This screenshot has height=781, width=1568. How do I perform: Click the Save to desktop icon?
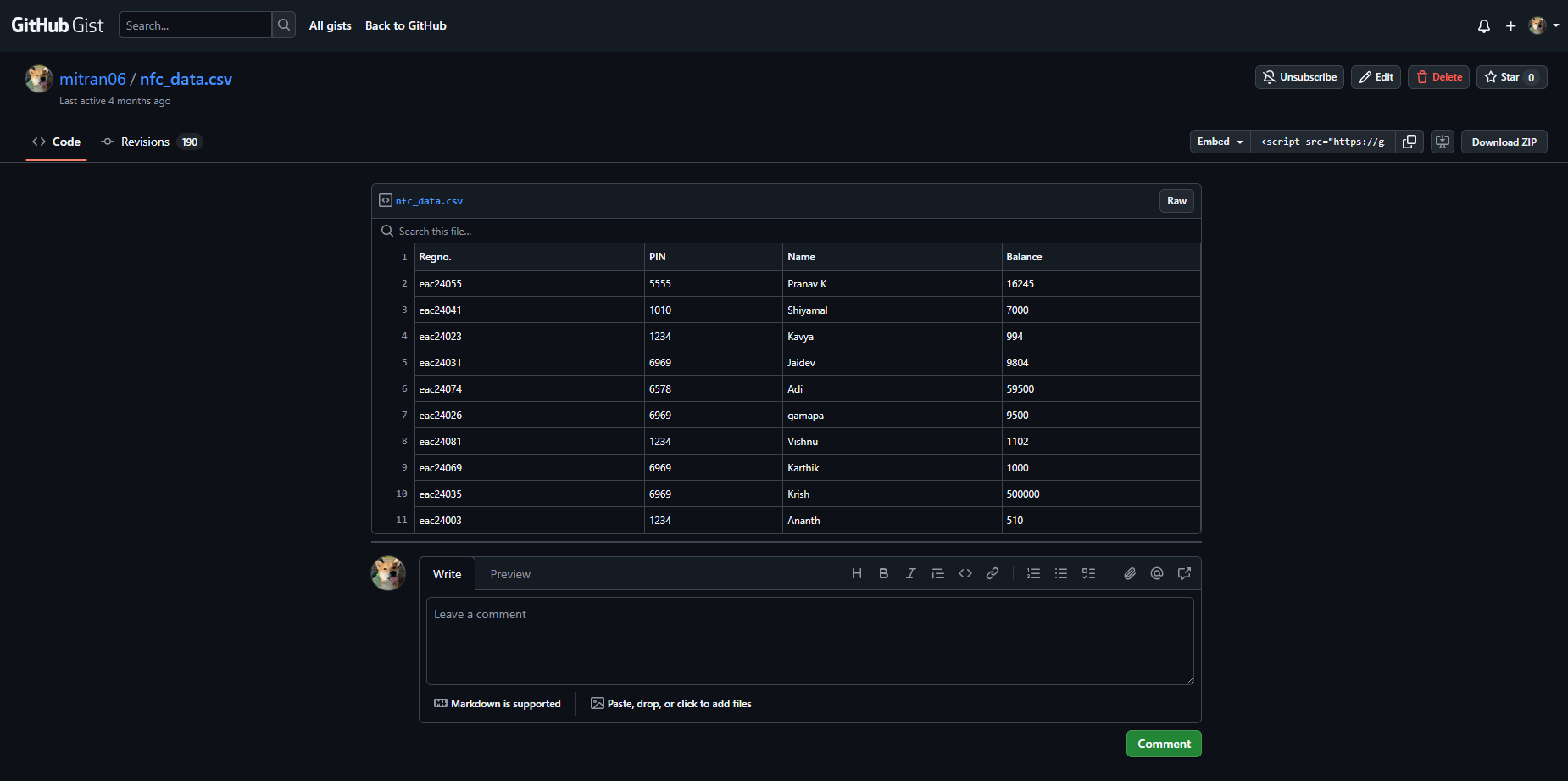point(1442,142)
